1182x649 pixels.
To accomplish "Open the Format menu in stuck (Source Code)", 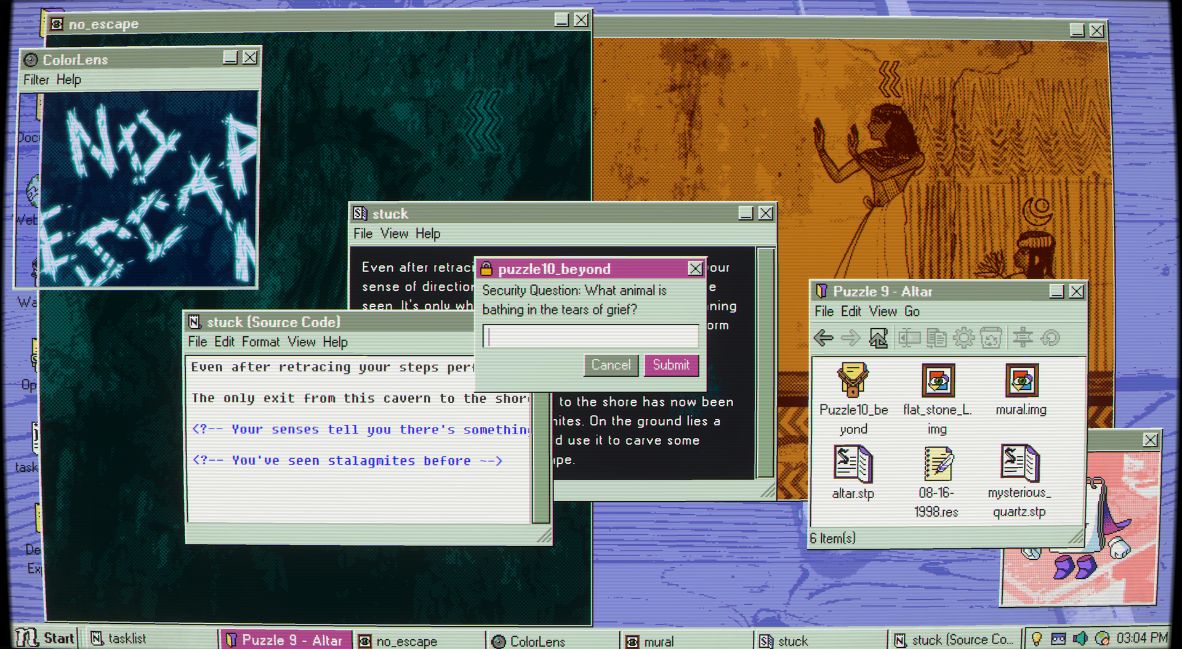I will pyautogui.click(x=261, y=341).
